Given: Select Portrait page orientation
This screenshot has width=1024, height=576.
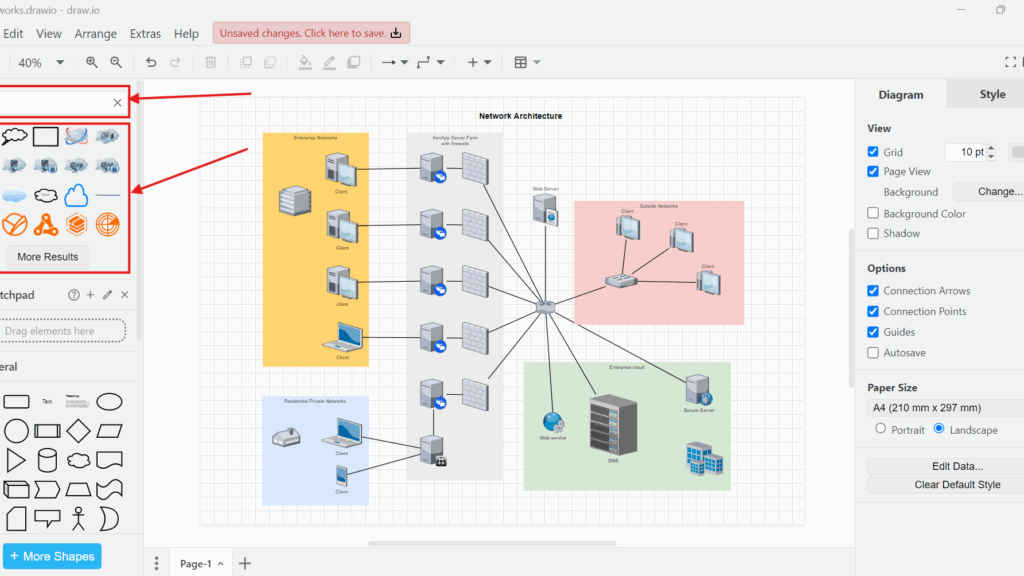Looking at the screenshot, I should 880,429.
